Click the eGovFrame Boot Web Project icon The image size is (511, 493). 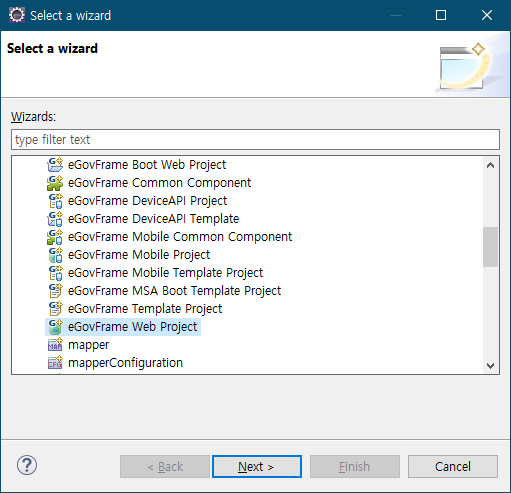[x=55, y=165]
